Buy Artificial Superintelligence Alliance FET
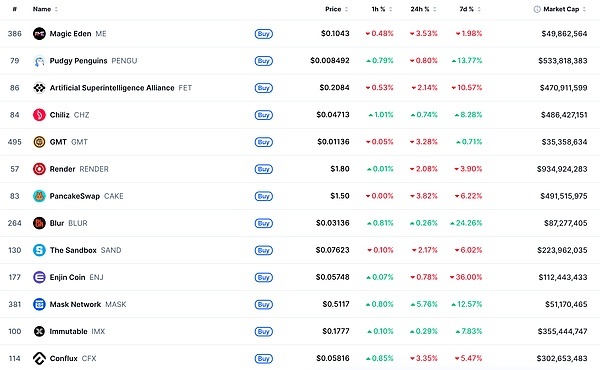This screenshot has height=370, width=600. pos(264,88)
